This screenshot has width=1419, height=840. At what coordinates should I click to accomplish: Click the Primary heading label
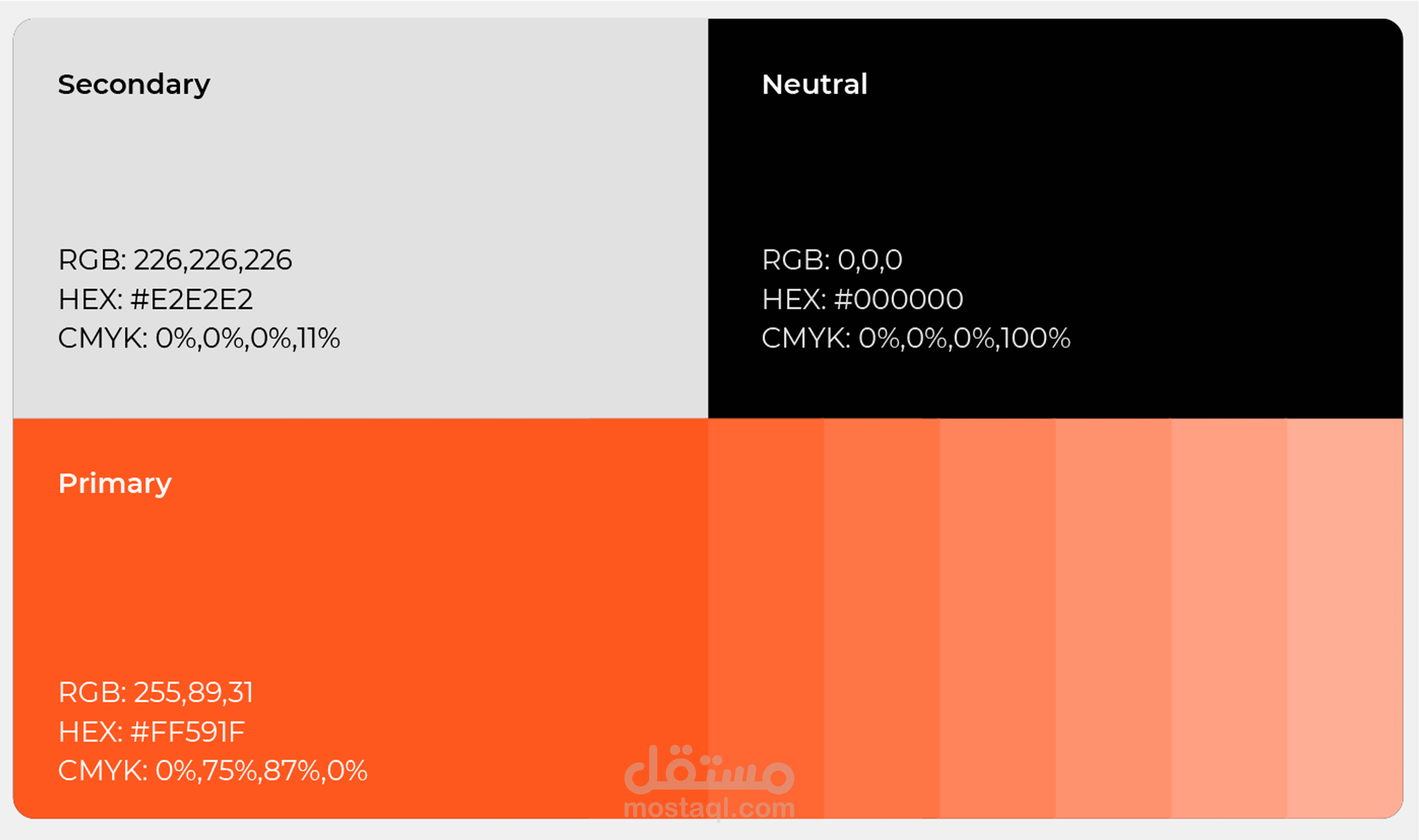coord(115,484)
